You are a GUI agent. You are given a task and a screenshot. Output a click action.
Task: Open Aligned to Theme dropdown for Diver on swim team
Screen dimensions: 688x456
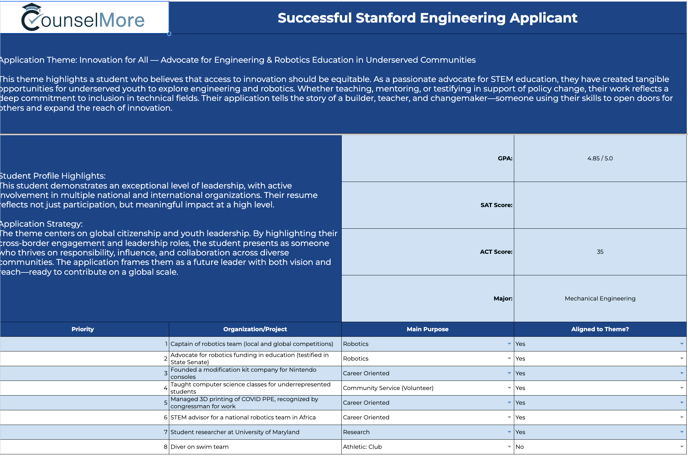681,447
